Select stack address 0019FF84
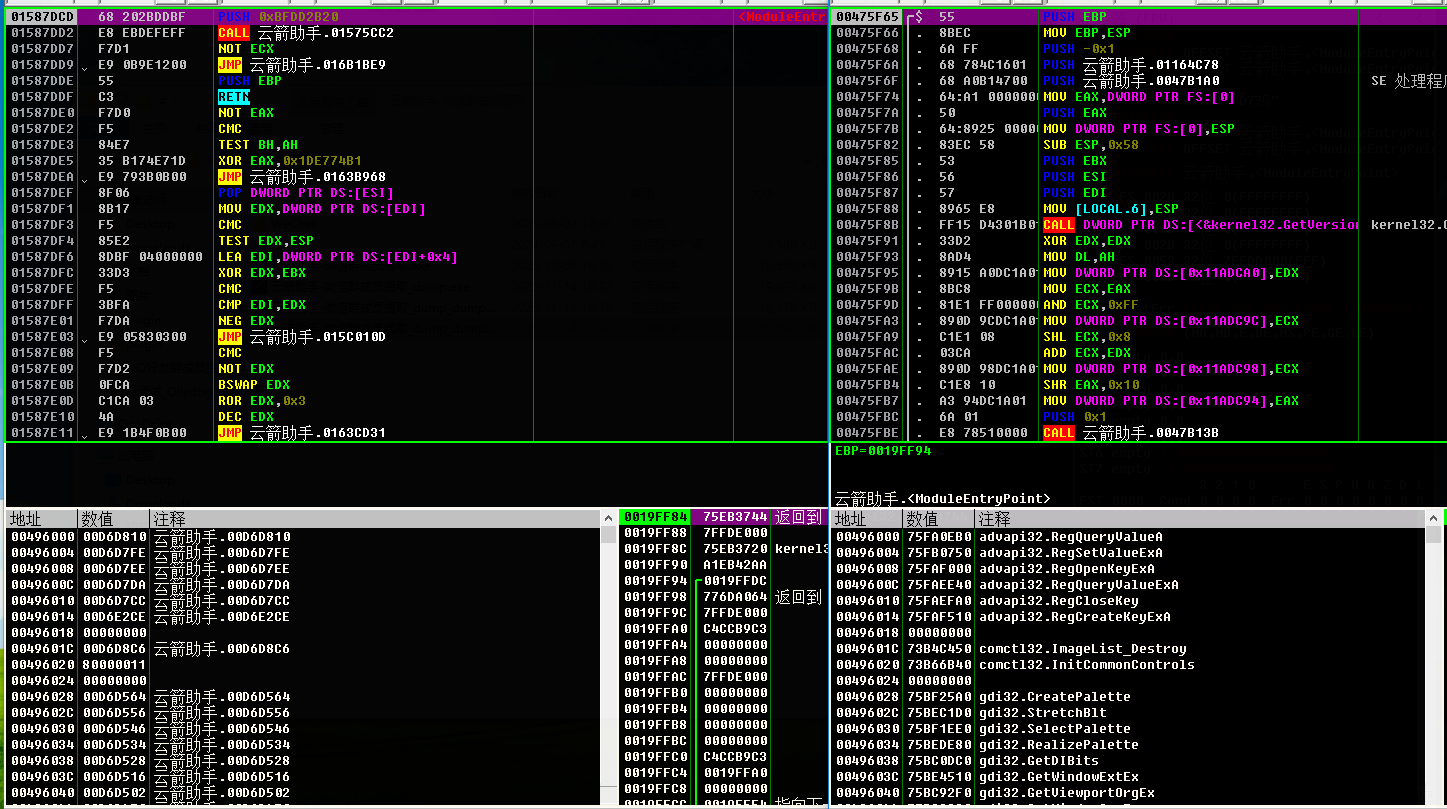 (x=655, y=517)
